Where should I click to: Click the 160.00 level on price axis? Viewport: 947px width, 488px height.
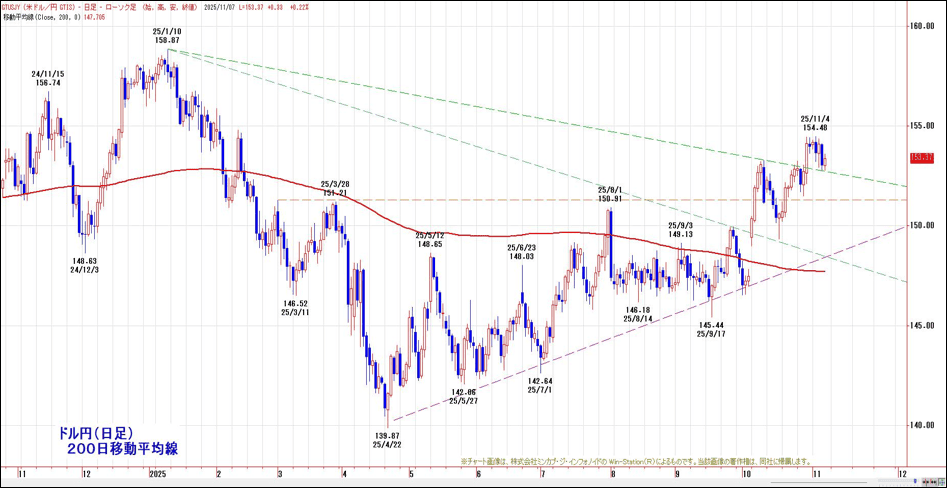coord(921,26)
